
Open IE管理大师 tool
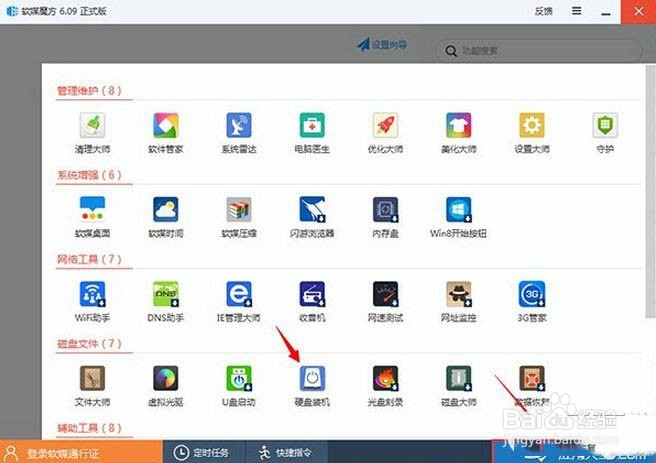coord(239,302)
